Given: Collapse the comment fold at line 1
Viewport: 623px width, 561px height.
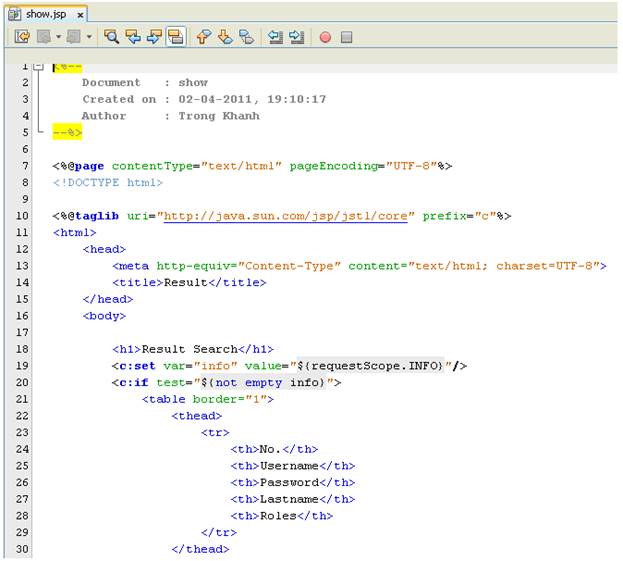Looking at the screenshot, I should click(x=38, y=66).
